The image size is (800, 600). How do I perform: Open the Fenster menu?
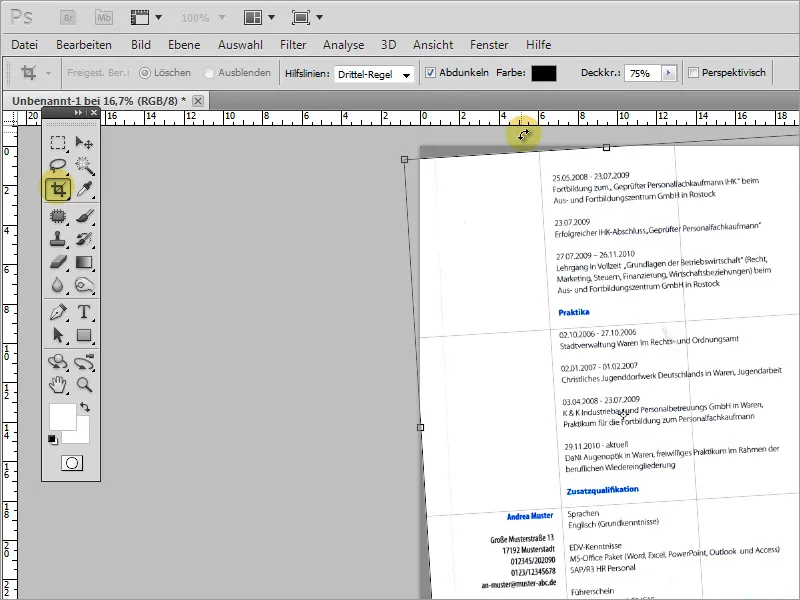pyautogui.click(x=489, y=45)
